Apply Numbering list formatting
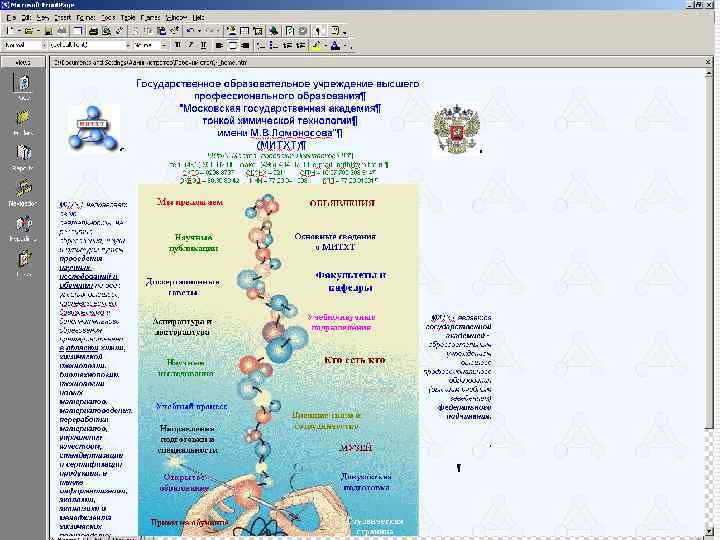 [x=261, y=45]
